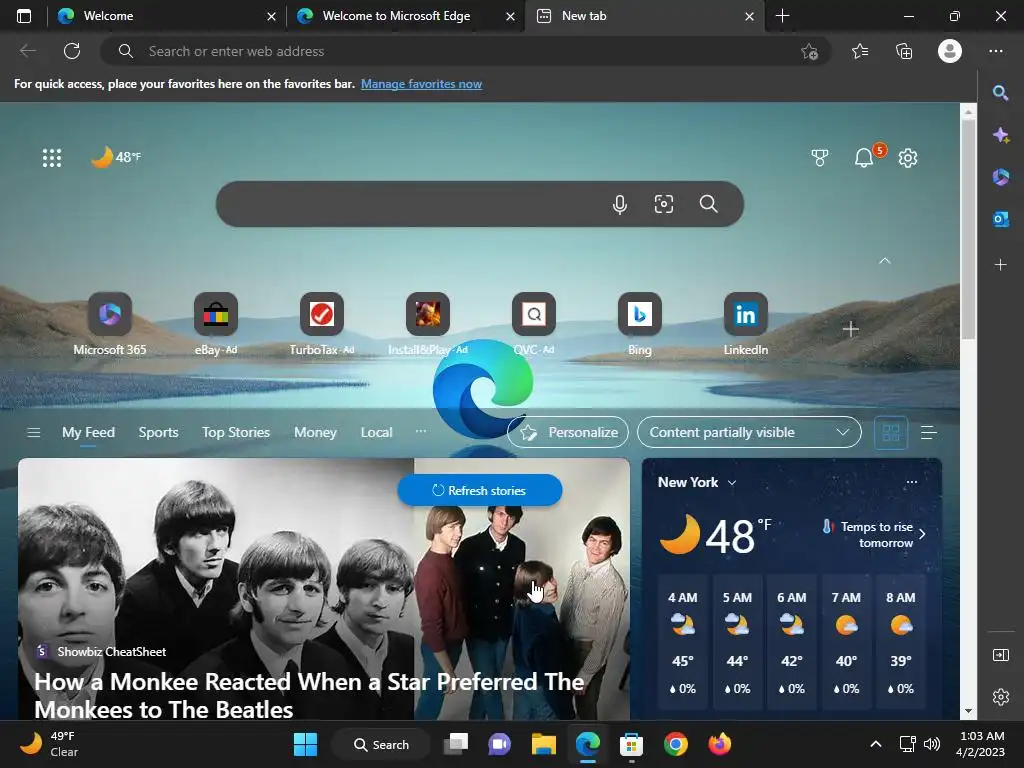Open the Monkee and Beatles headline article
Image resolution: width=1024 pixels, height=768 pixels.
(309, 696)
